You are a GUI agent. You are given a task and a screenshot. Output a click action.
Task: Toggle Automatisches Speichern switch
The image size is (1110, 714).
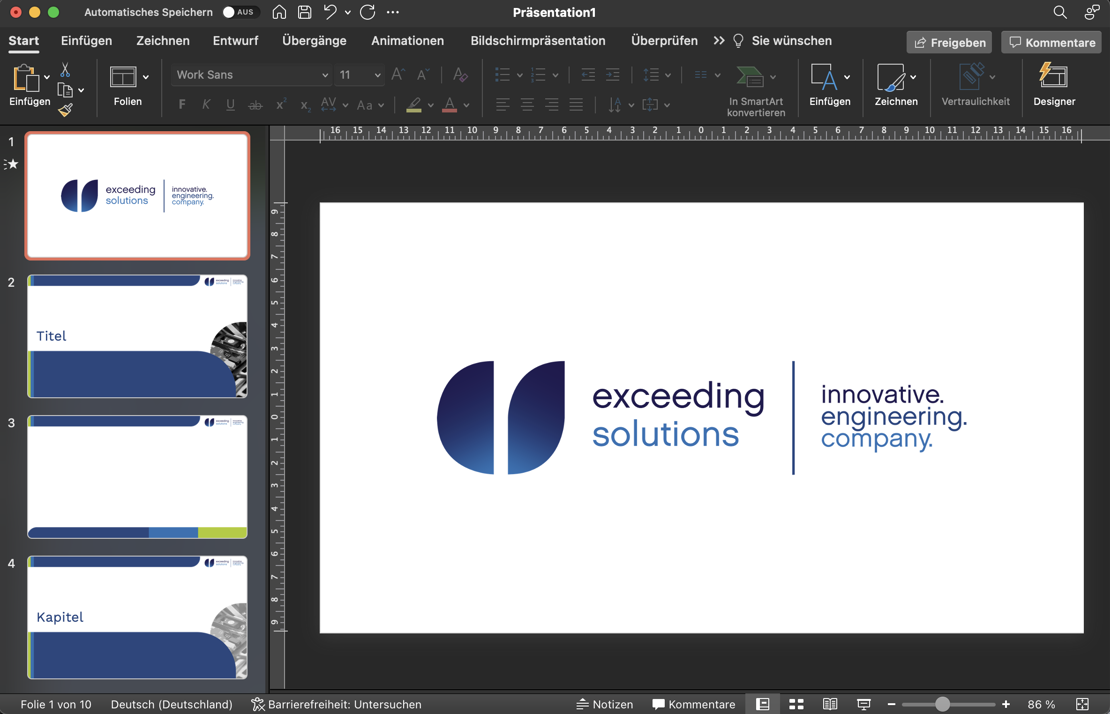click(x=240, y=12)
